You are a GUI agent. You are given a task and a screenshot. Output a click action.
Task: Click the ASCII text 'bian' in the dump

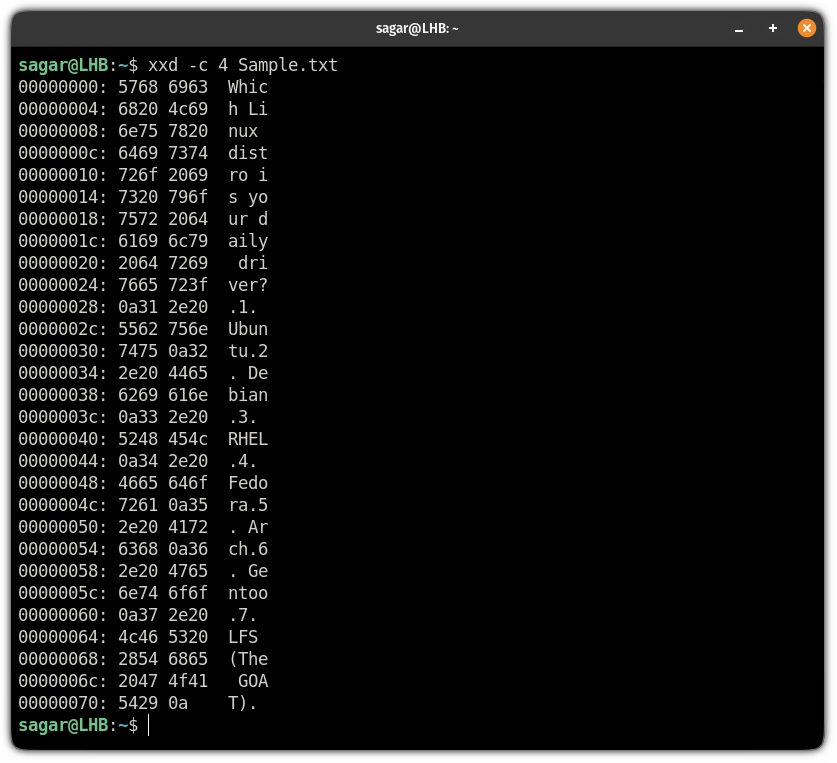tap(248, 395)
